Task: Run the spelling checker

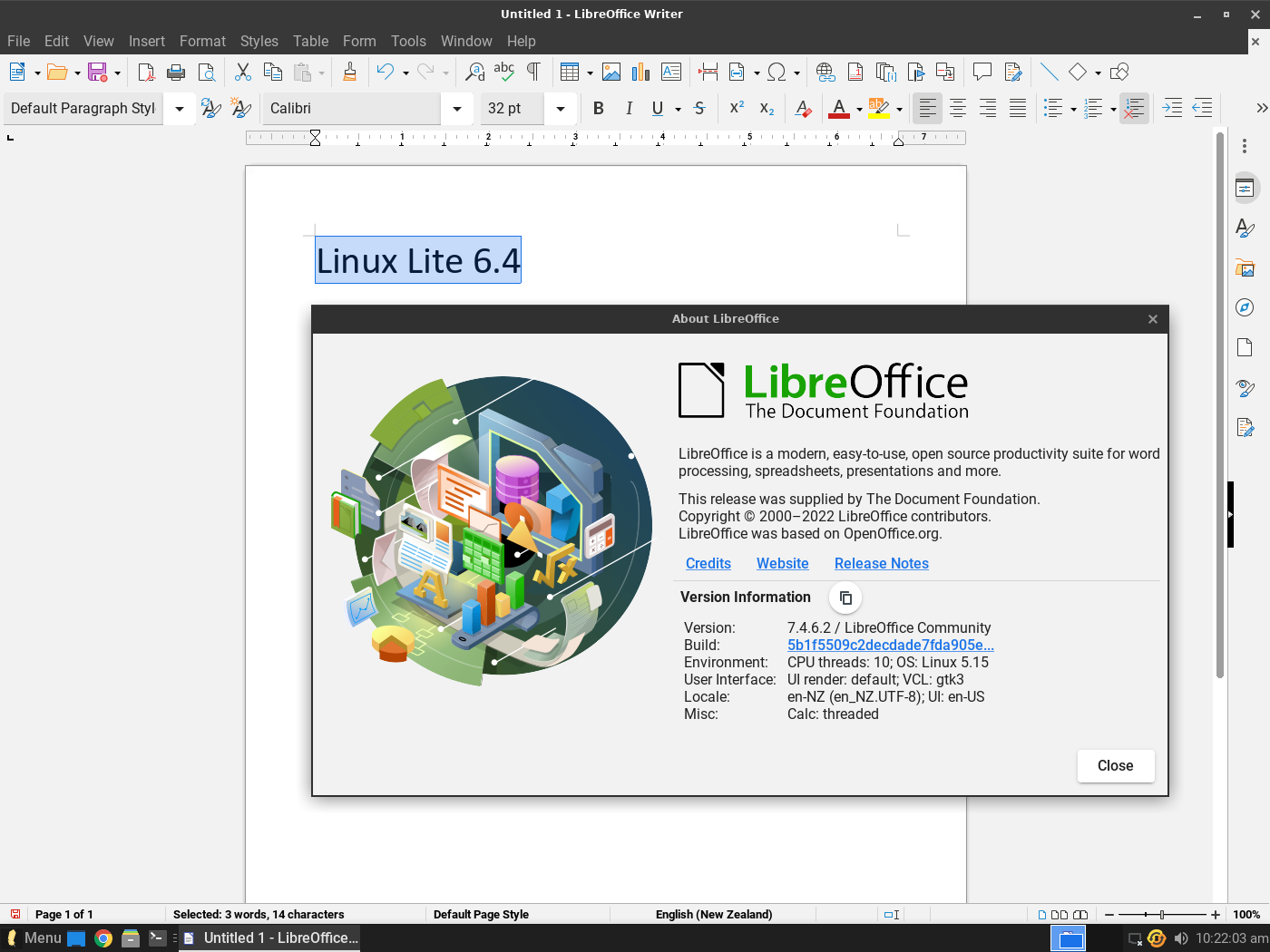Action: 504,72
